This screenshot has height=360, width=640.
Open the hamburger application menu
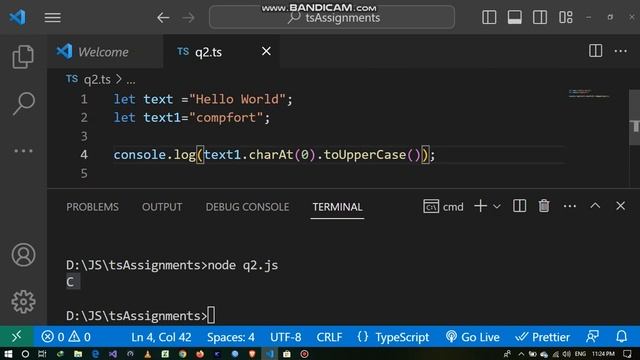53,18
